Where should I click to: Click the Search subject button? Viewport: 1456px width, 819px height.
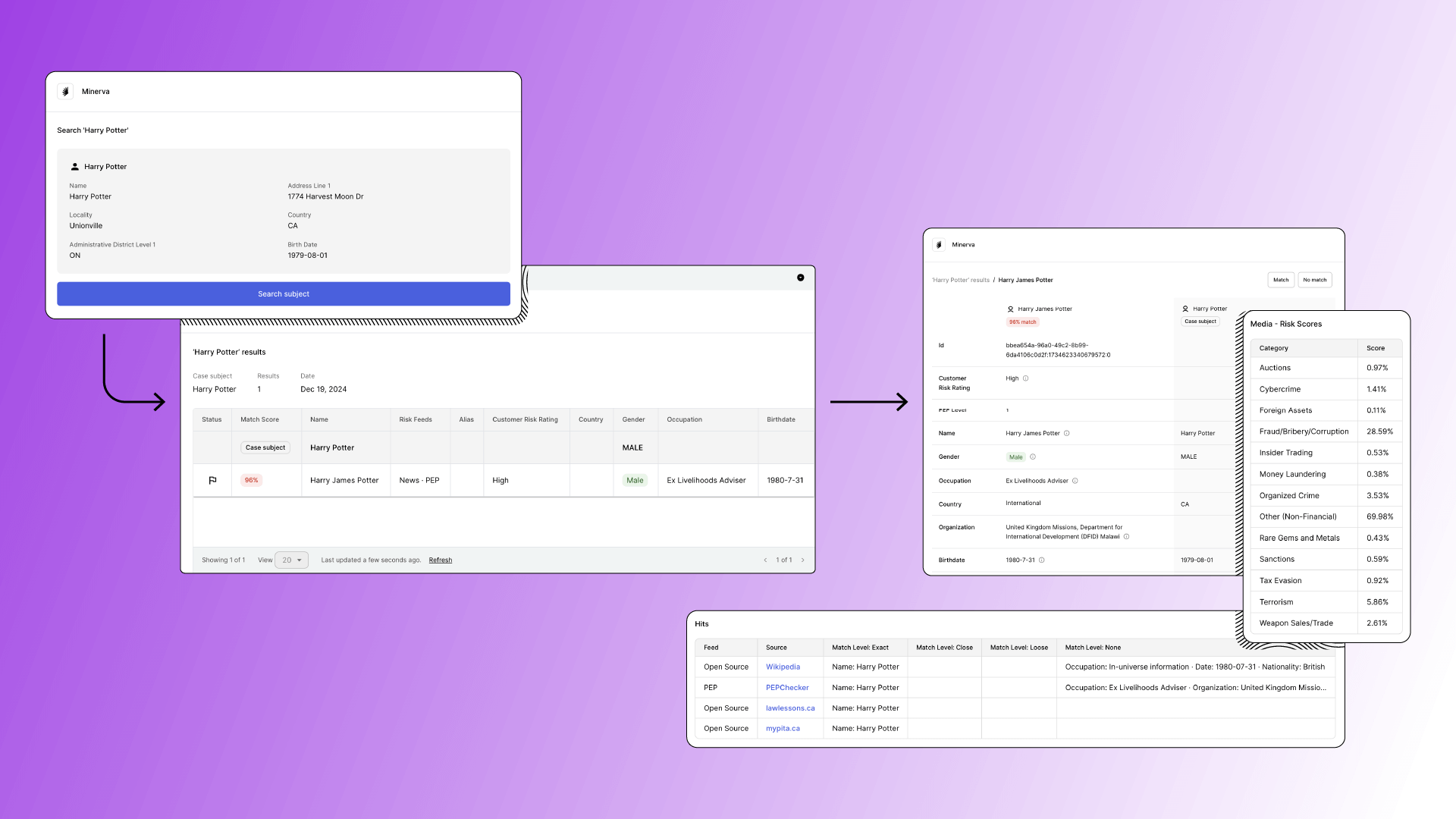pos(284,294)
